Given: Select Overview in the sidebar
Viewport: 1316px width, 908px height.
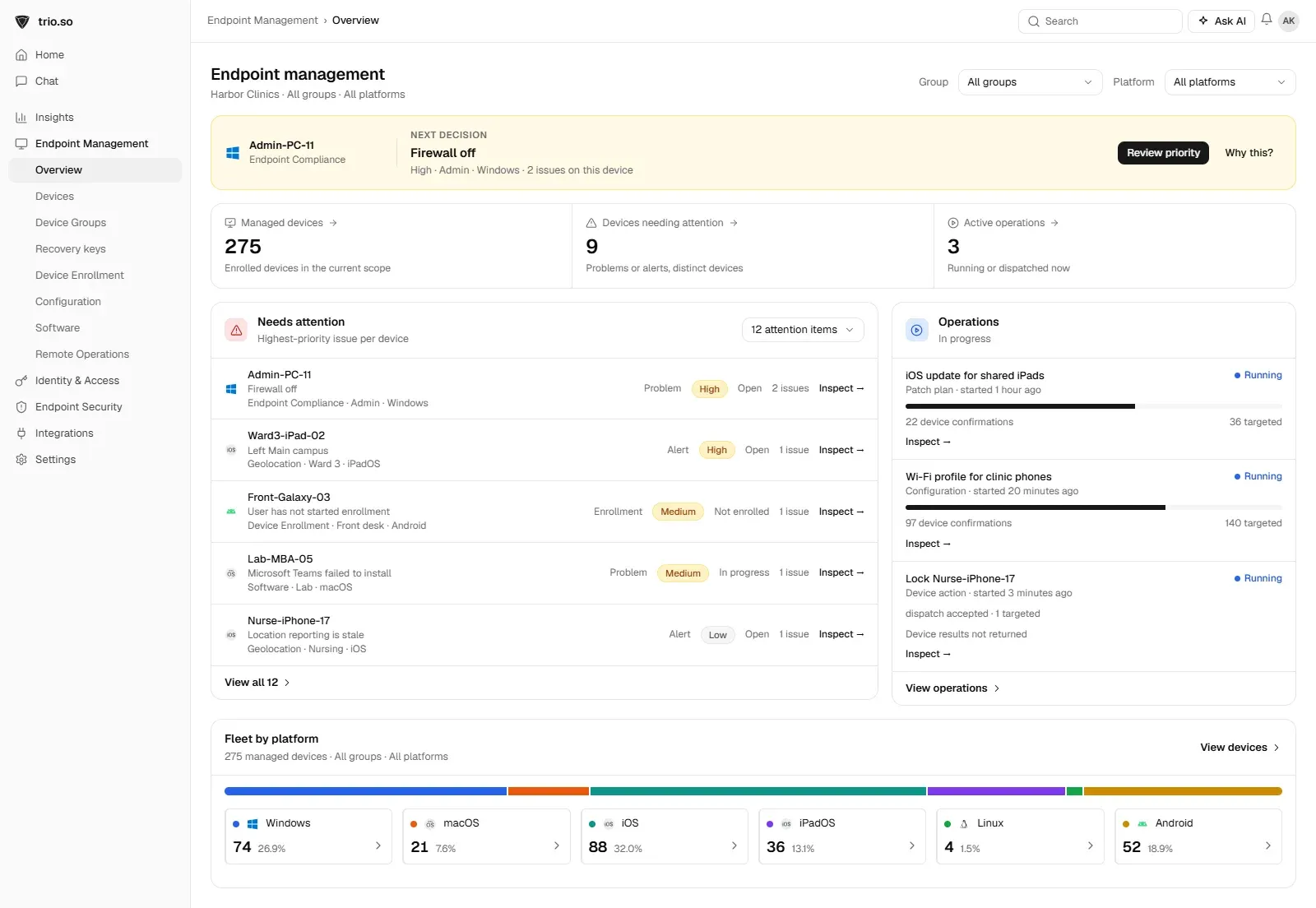Looking at the screenshot, I should pos(95,170).
